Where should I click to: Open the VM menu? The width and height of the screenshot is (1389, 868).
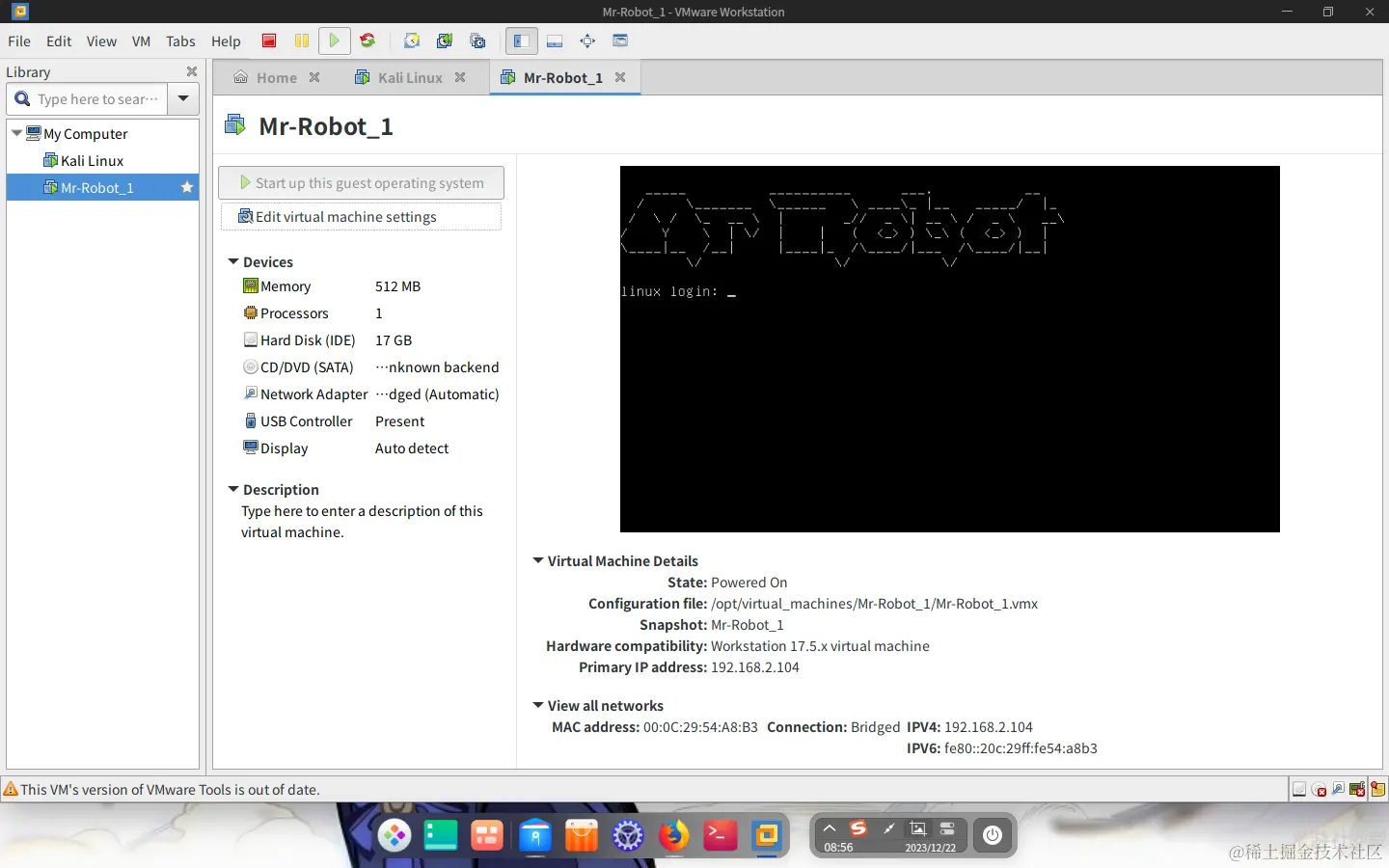coord(141,41)
